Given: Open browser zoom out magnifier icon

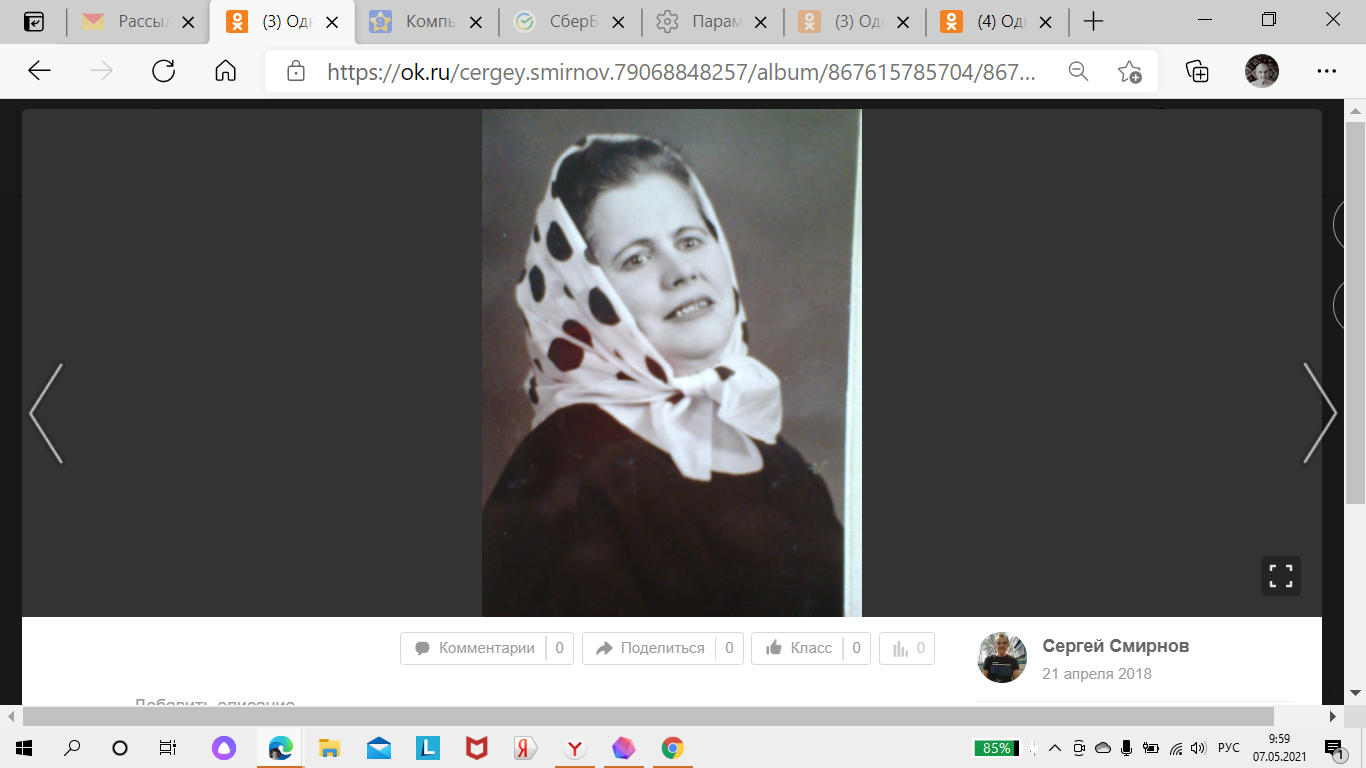Looking at the screenshot, I should click(1078, 71).
